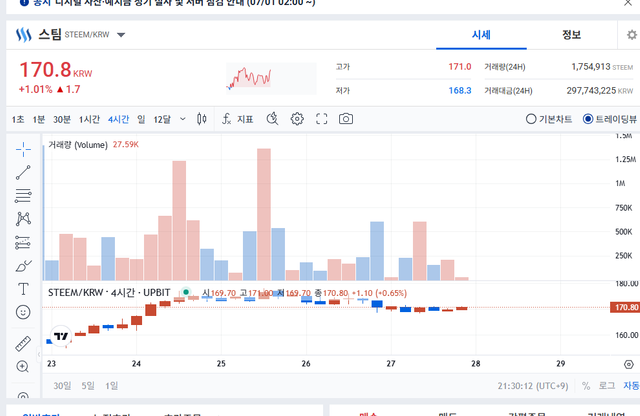Click the green market status dot
The width and height of the screenshot is (640, 416).
186,292
